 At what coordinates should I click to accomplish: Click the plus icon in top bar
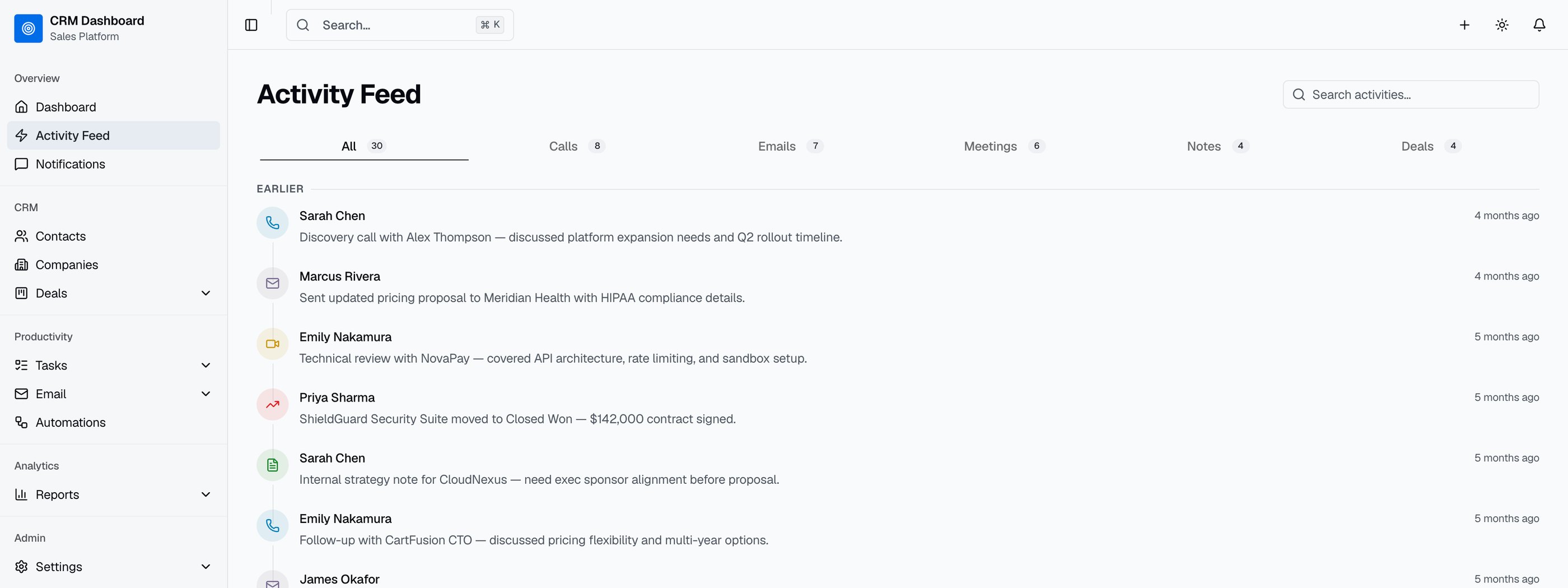click(x=1464, y=25)
